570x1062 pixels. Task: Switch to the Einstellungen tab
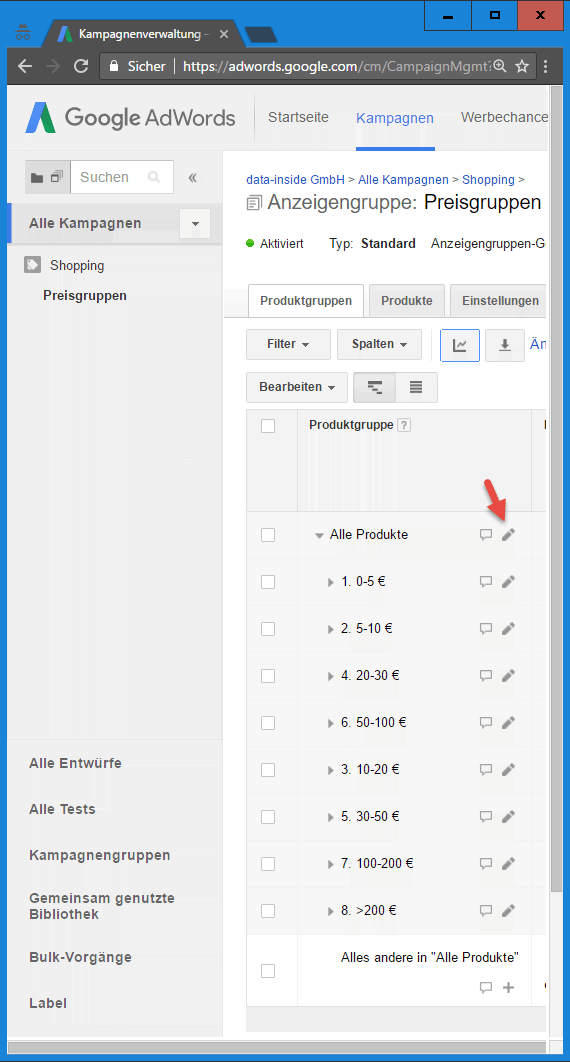[x=498, y=301]
